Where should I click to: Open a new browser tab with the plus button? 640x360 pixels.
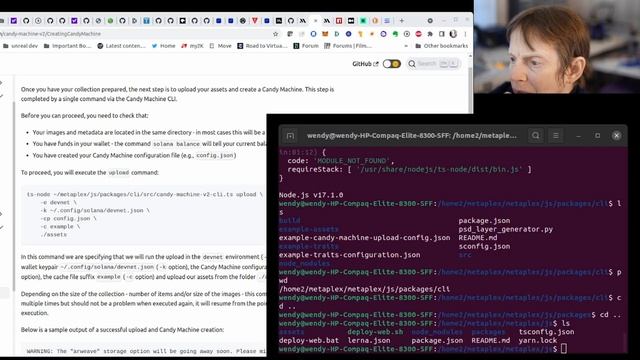point(402,20)
